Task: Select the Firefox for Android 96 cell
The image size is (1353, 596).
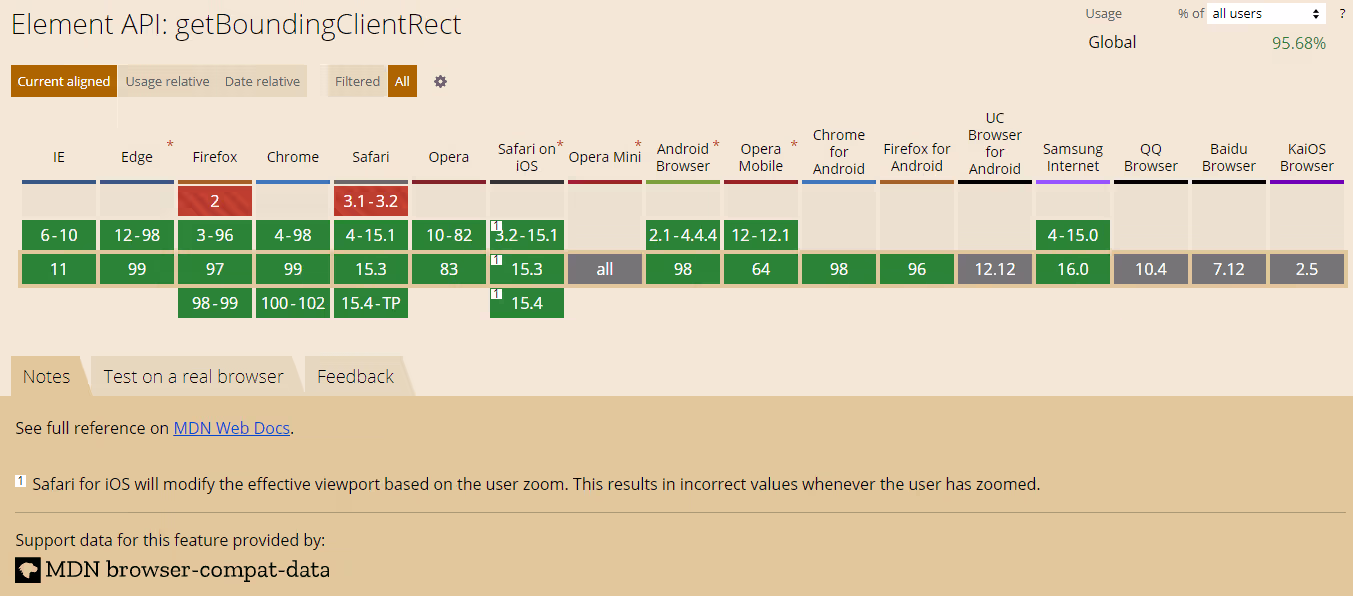Action: 917,269
